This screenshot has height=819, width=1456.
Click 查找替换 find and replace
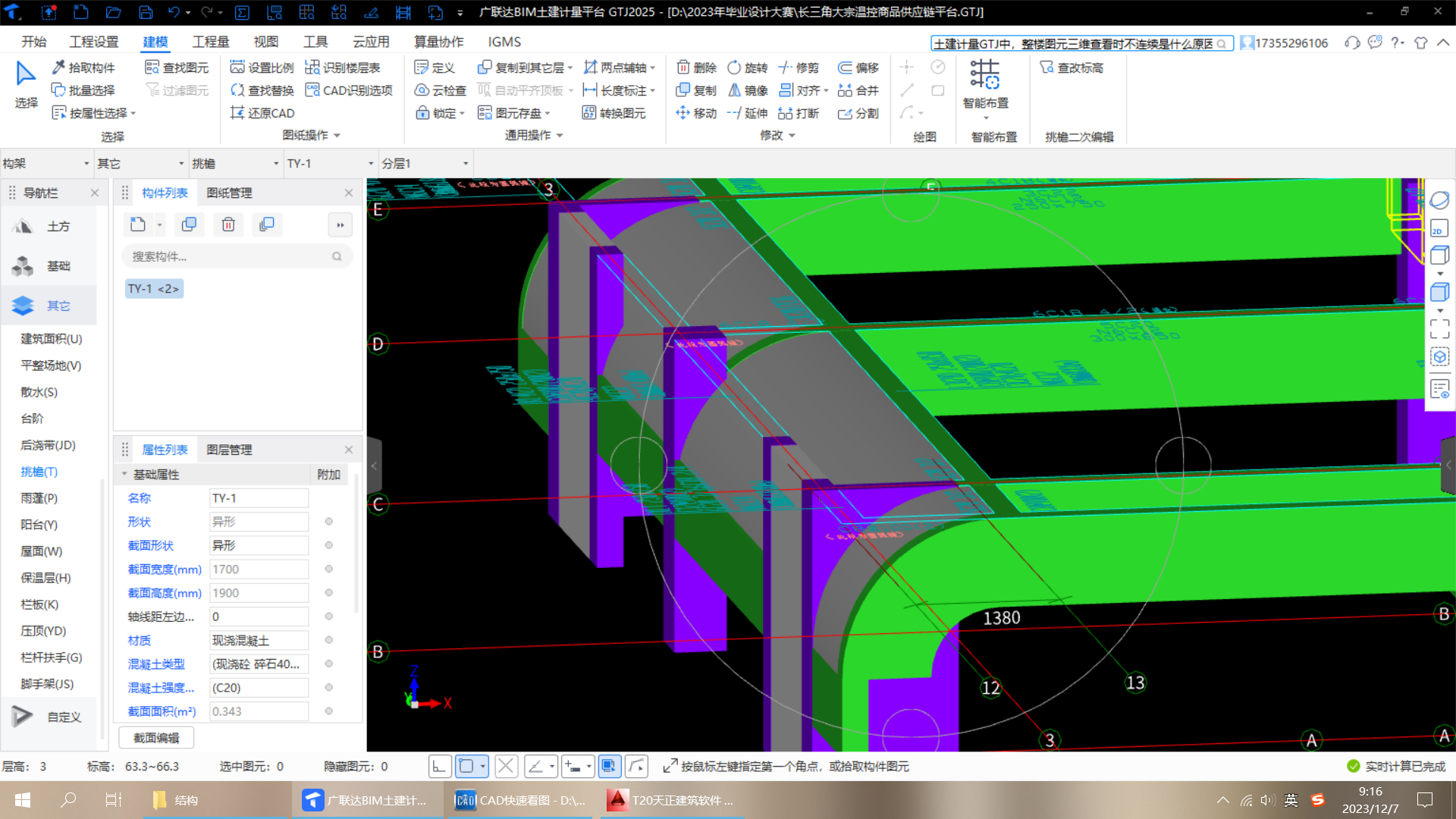[262, 90]
